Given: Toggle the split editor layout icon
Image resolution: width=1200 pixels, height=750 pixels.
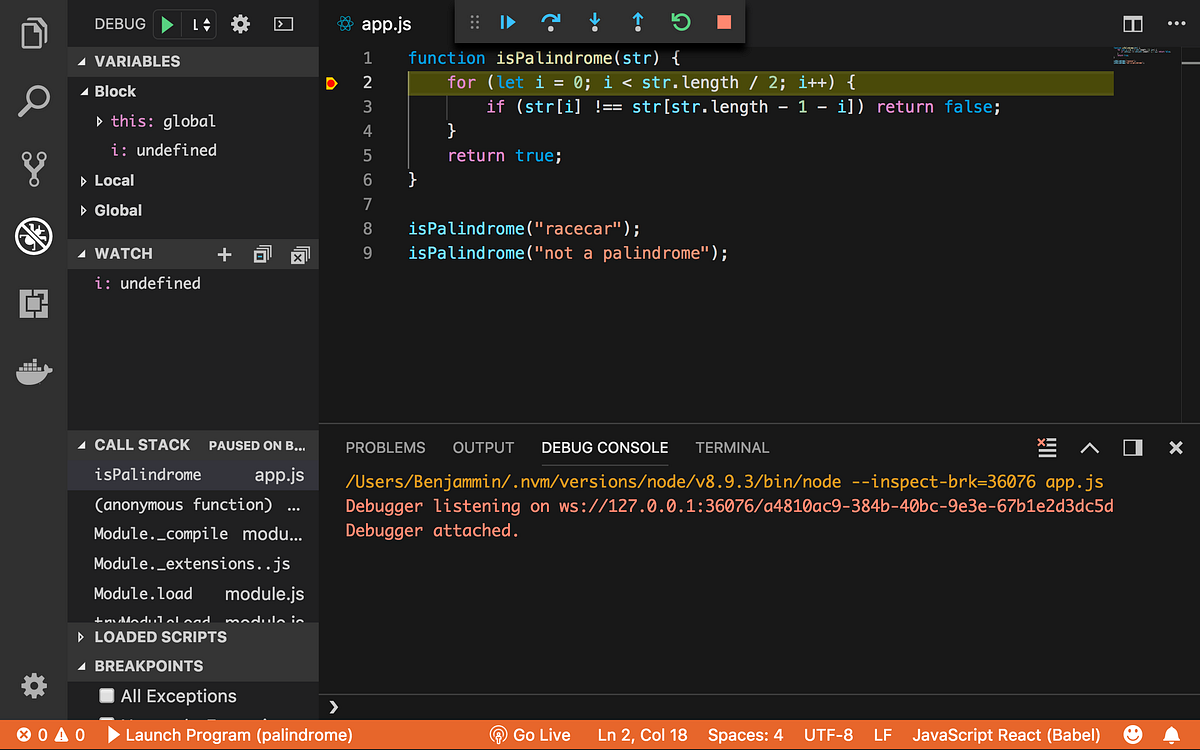Looking at the screenshot, I should point(1132,24).
